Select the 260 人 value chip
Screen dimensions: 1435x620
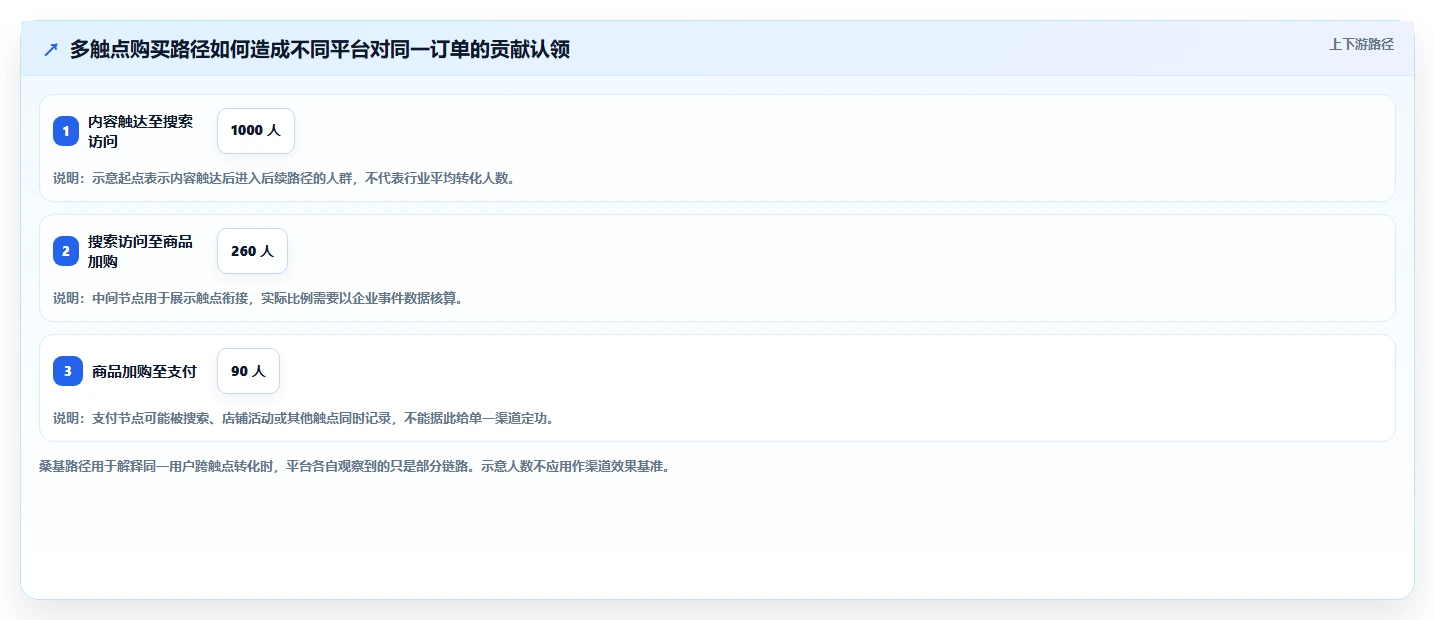click(x=252, y=251)
